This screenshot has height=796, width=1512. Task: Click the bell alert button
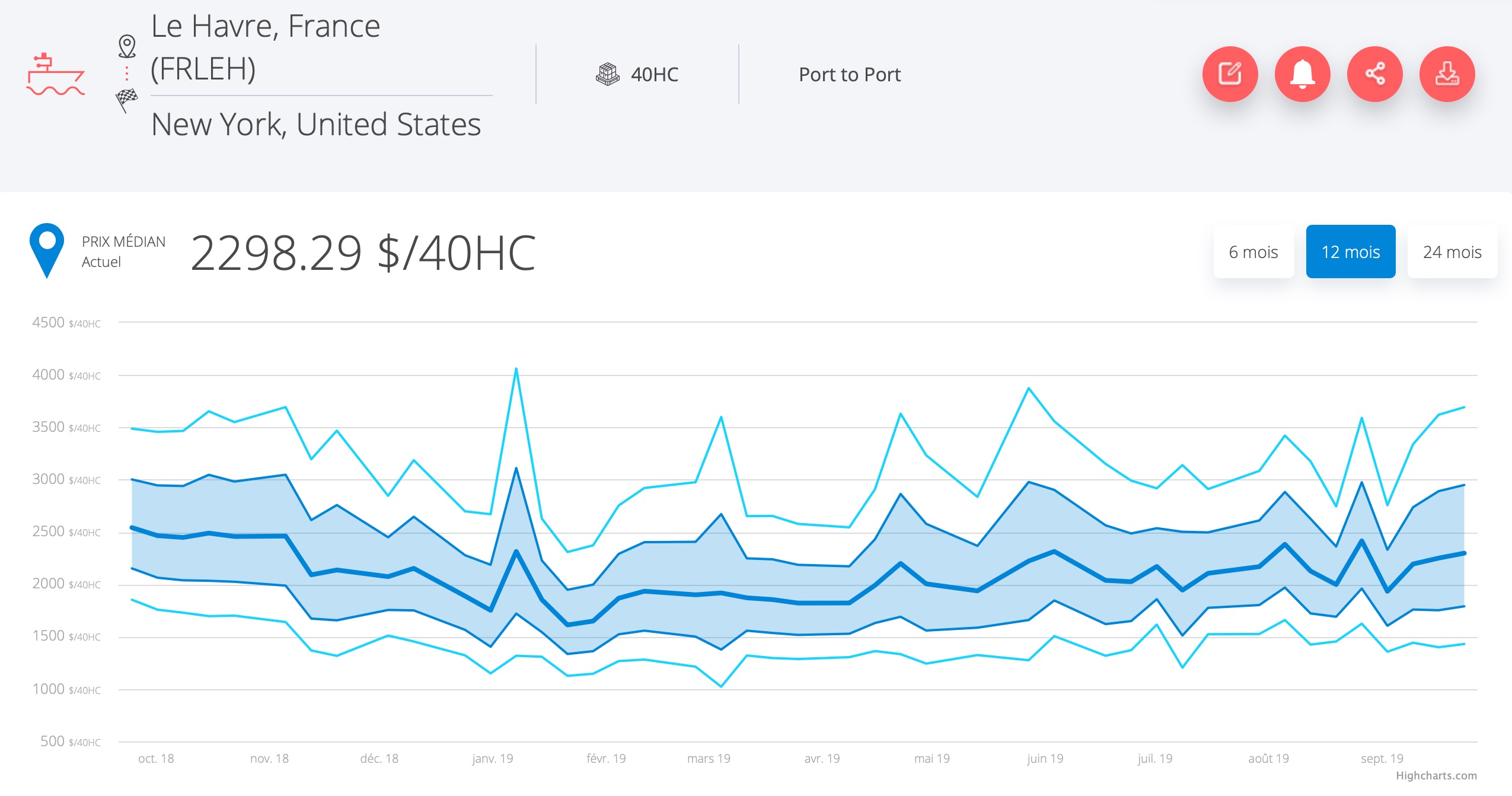click(1302, 74)
